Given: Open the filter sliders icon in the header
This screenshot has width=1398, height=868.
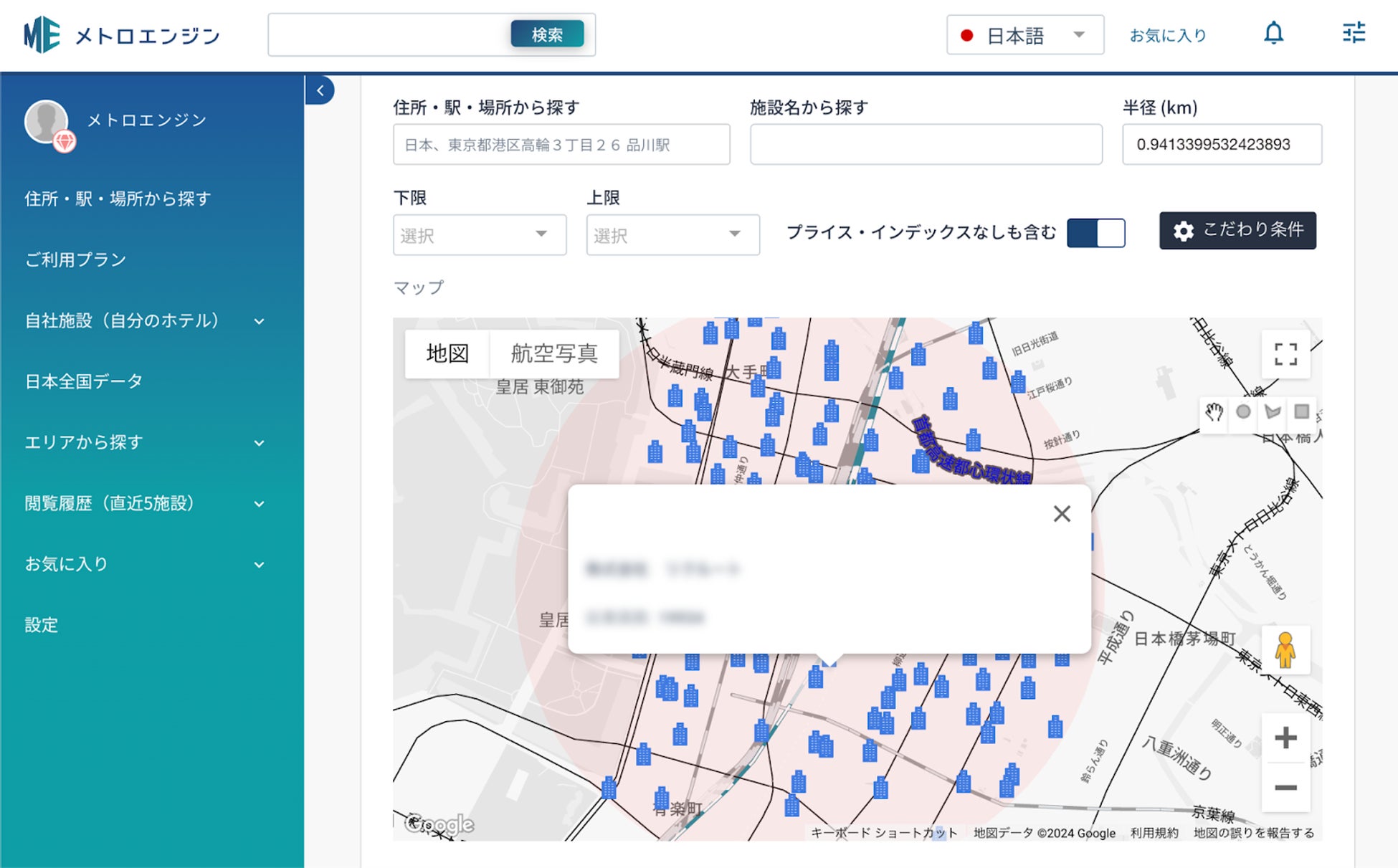Looking at the screenshot, I should pos(1354,33).
